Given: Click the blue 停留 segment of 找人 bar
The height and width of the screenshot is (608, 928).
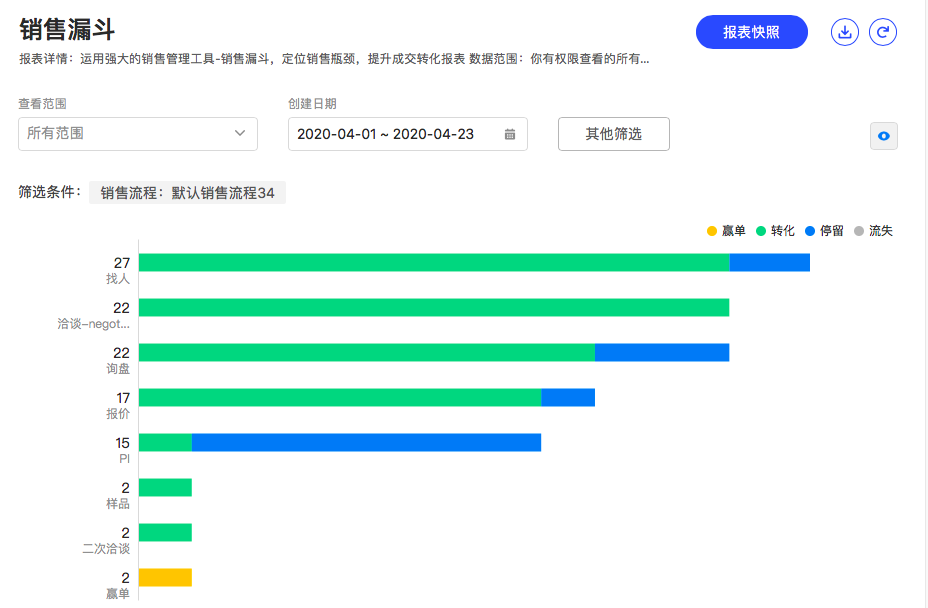Looking at the screenshot, I should point(769,262).
